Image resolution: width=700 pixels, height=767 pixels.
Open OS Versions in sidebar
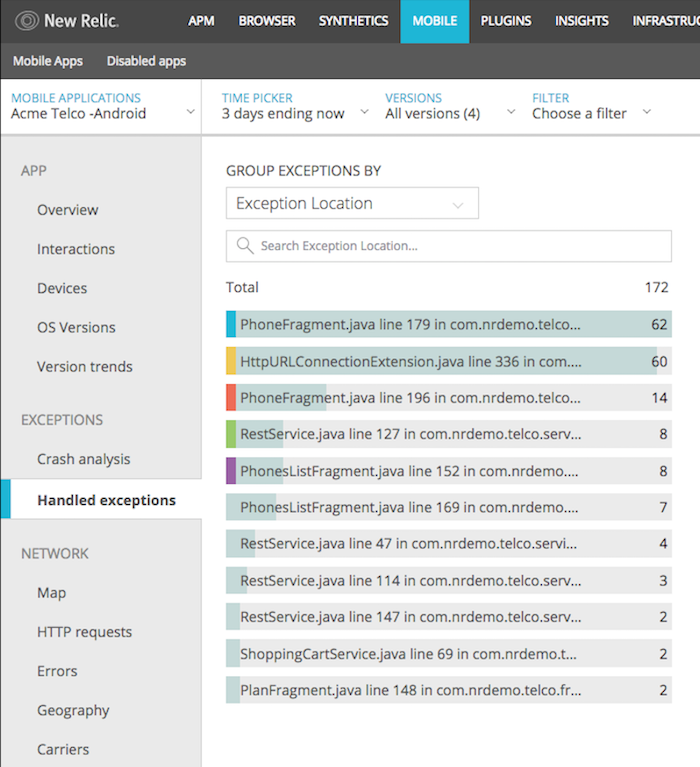click(x=76, y=327)
